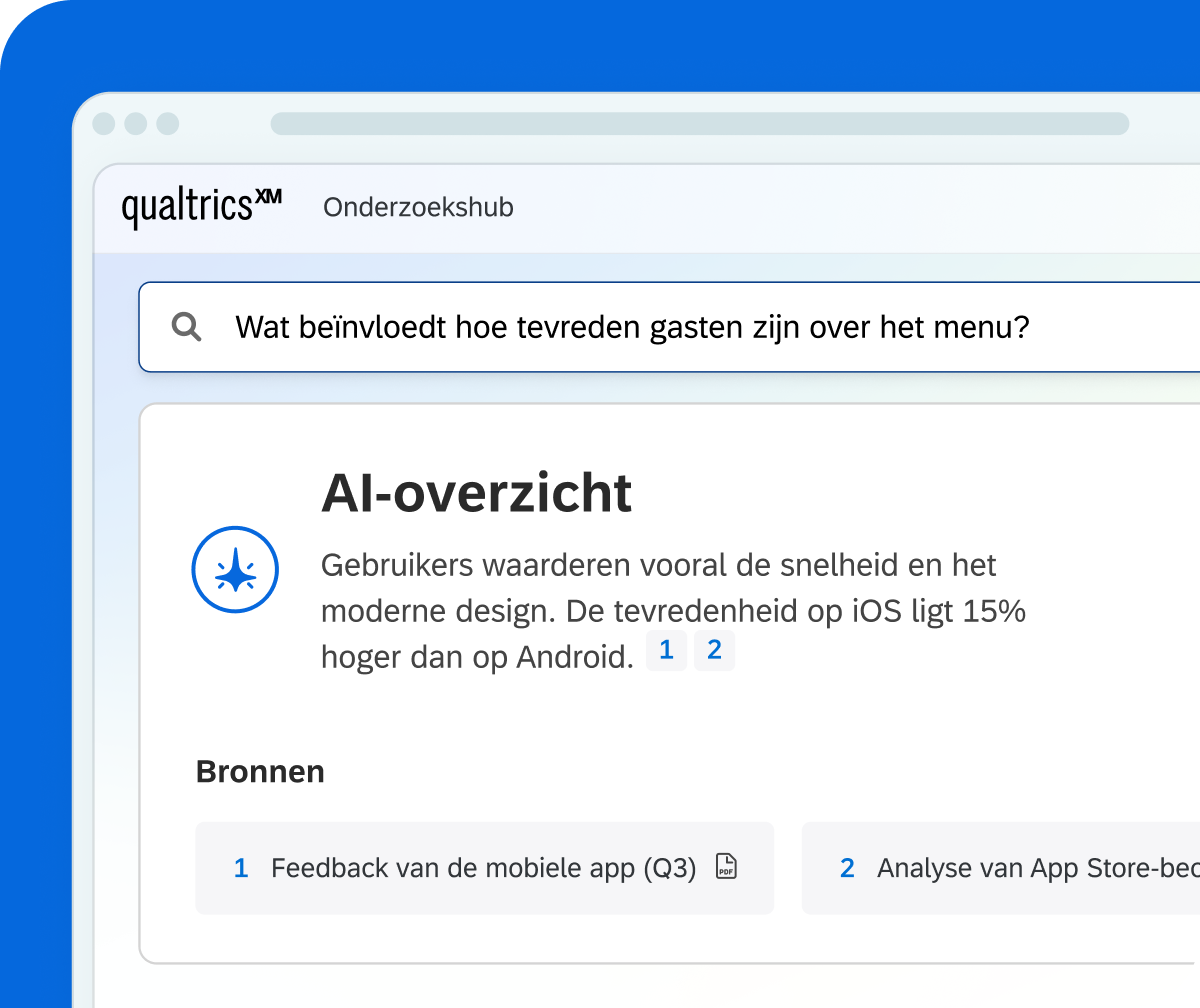Click the search field with menu question
The width and height of the screenshot is (1200, 1008).
click(669, 327)
